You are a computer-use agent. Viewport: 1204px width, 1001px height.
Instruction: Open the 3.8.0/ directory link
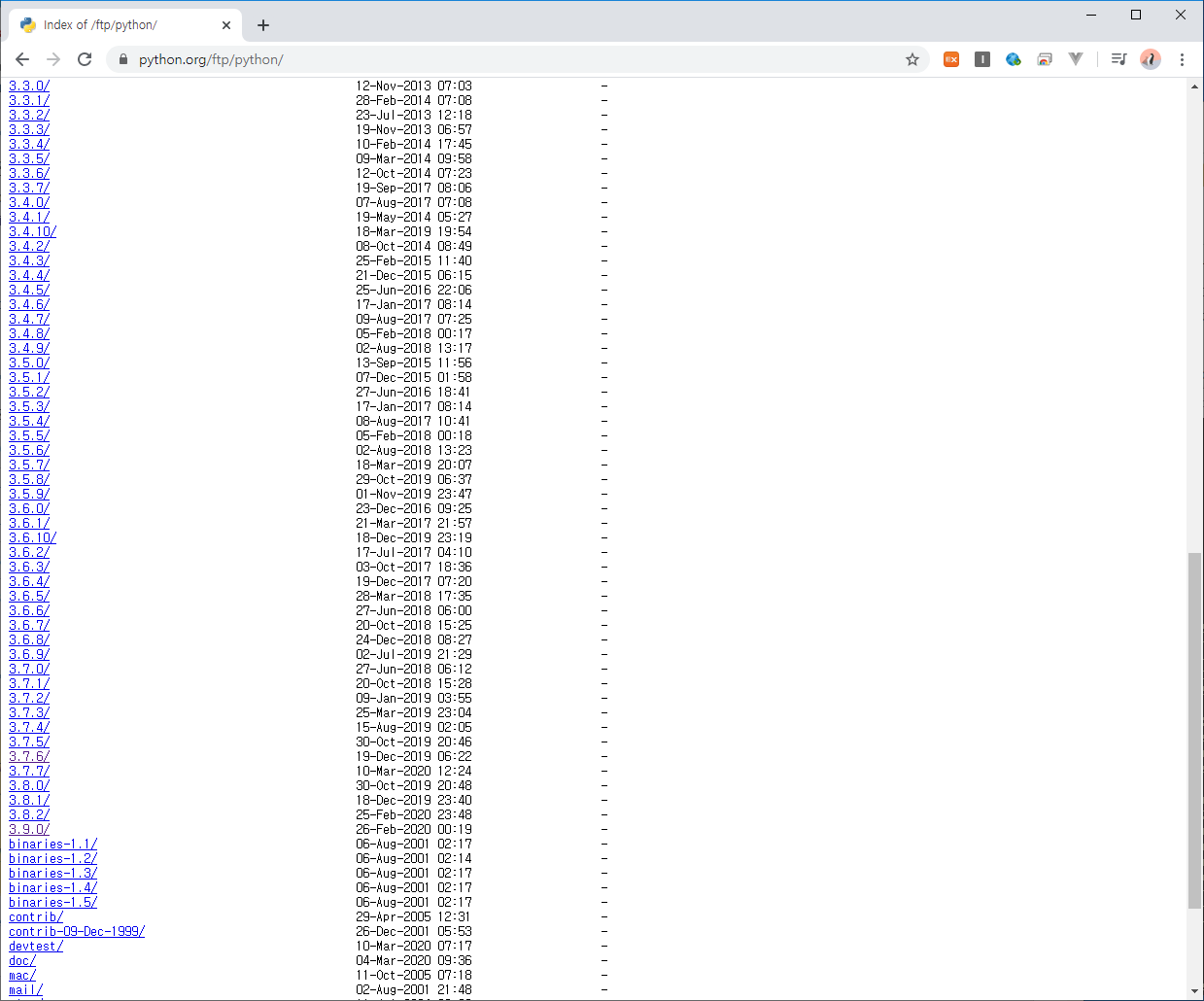(29, 785)
